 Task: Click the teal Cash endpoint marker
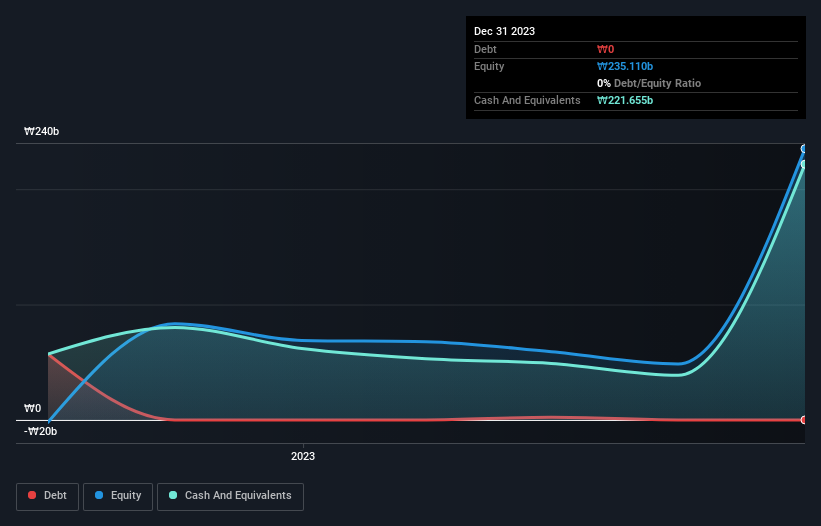click(x=804, y=164)
